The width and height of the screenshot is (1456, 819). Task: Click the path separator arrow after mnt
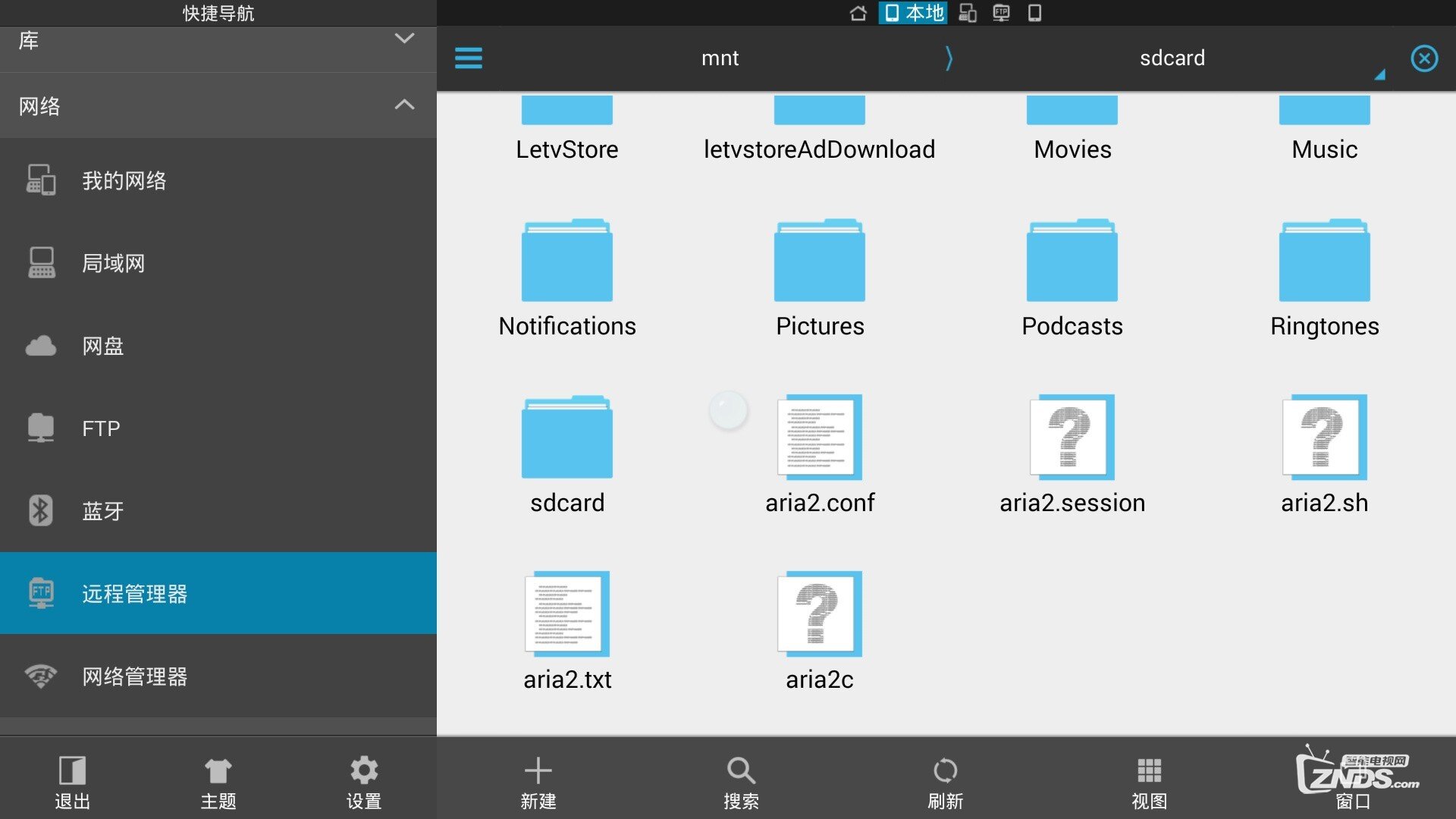(x=949, y=58)
